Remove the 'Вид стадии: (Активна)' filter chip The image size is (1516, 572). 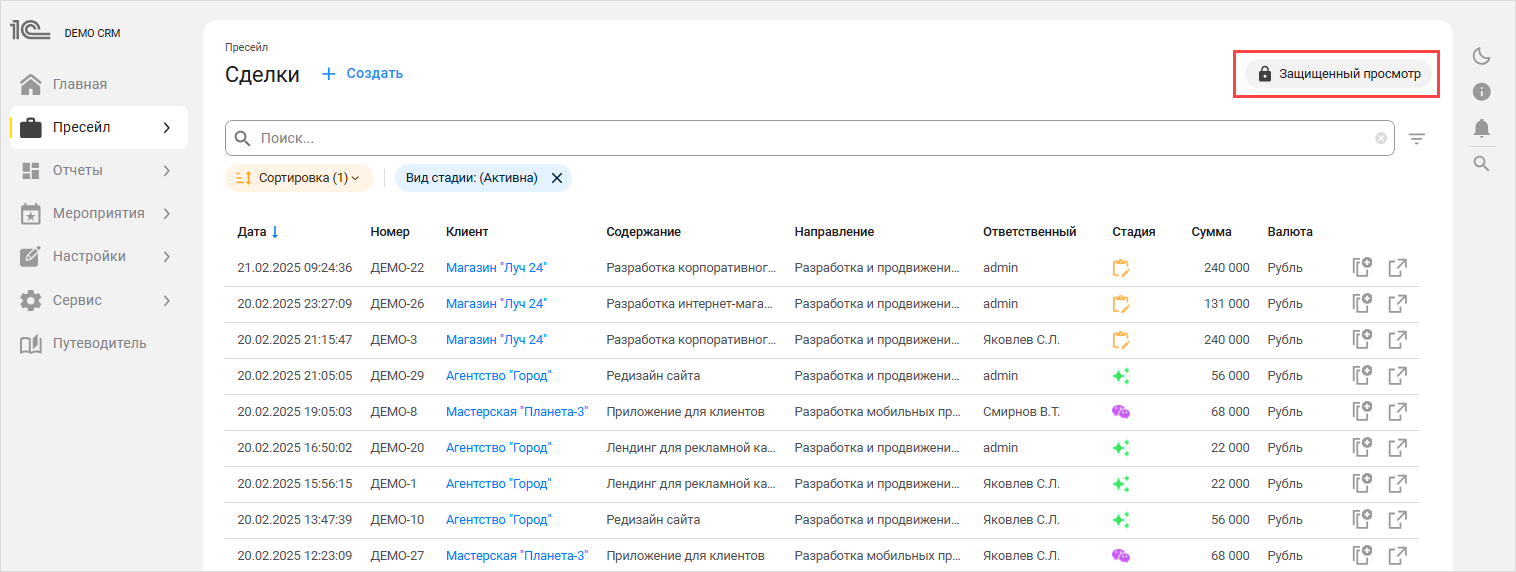click(x=557, y=178)
